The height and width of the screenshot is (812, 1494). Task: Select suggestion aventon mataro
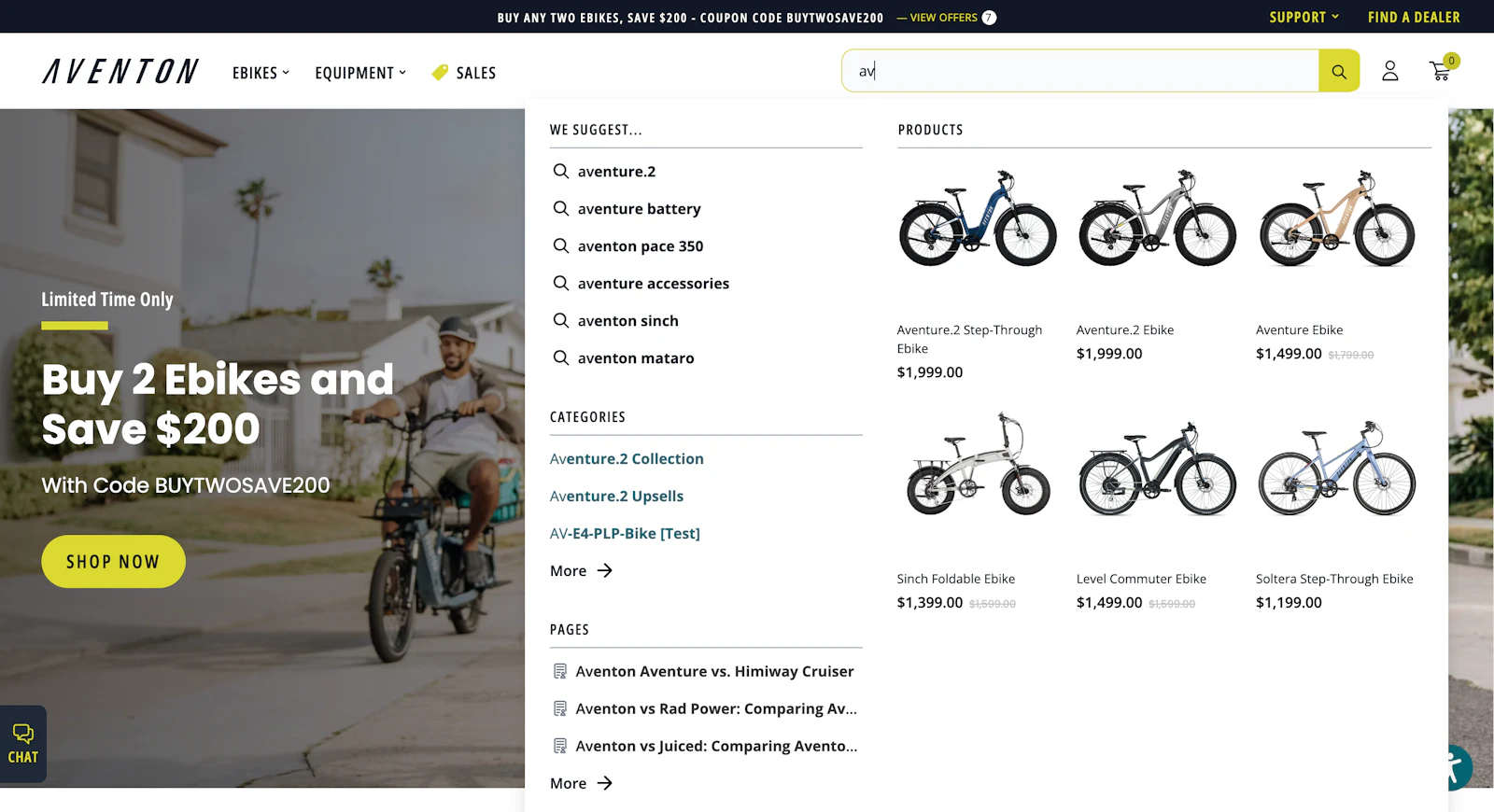pyautogui.click(x=636, y=358)
